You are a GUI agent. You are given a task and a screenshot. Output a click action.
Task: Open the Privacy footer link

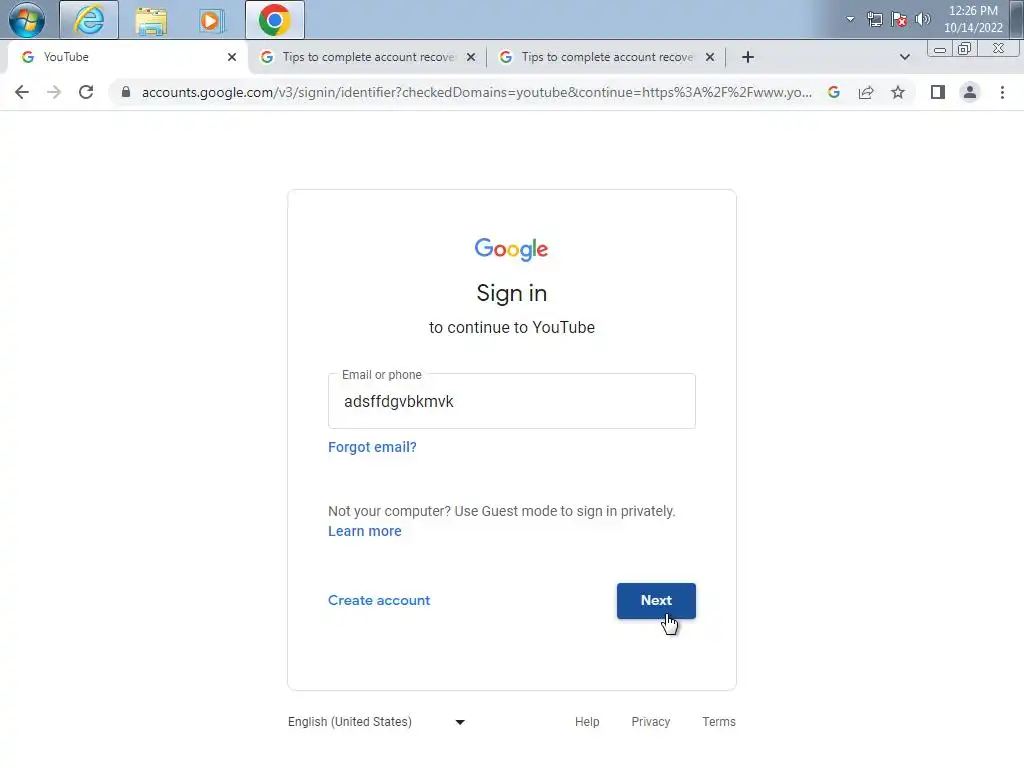650,722
